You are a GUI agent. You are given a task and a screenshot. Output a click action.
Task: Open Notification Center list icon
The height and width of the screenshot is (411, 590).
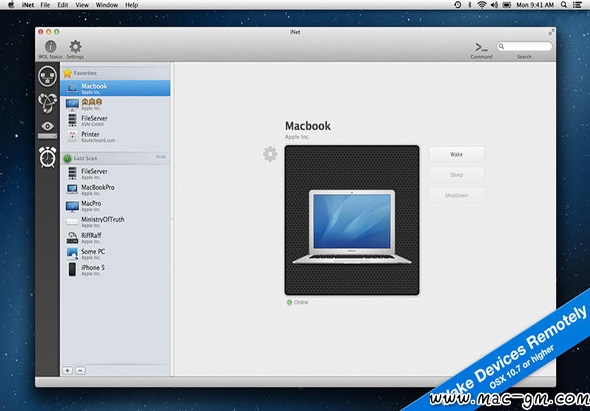click(577, 5)
